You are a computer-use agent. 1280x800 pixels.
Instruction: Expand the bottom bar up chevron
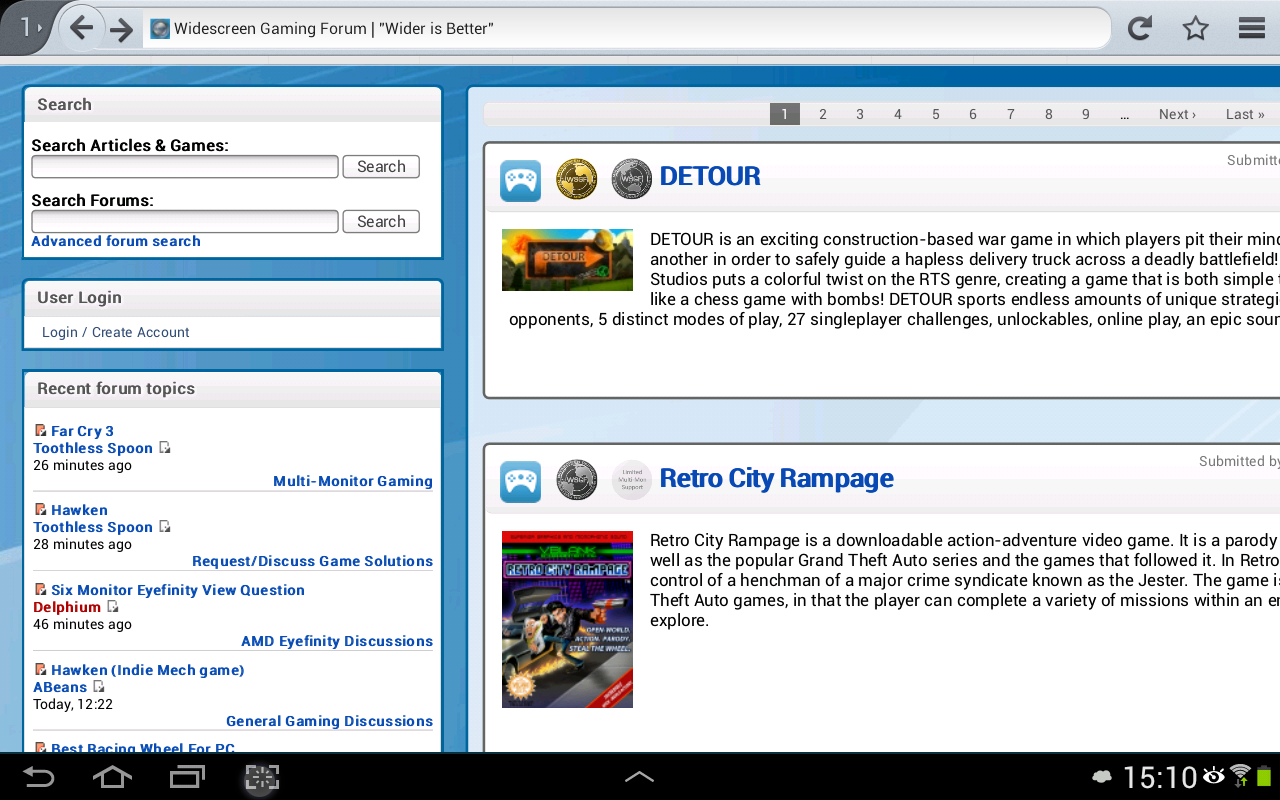(x=639, y=777)
